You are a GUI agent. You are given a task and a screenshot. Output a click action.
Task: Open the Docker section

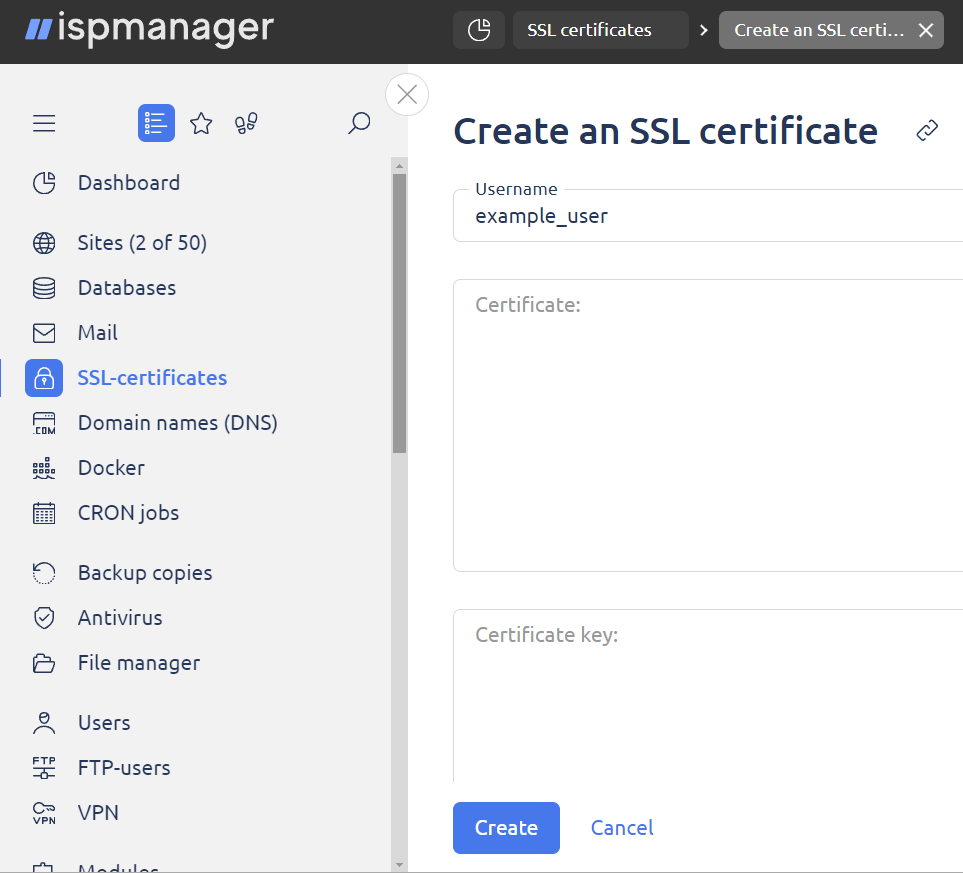click(x=111, y=468)
